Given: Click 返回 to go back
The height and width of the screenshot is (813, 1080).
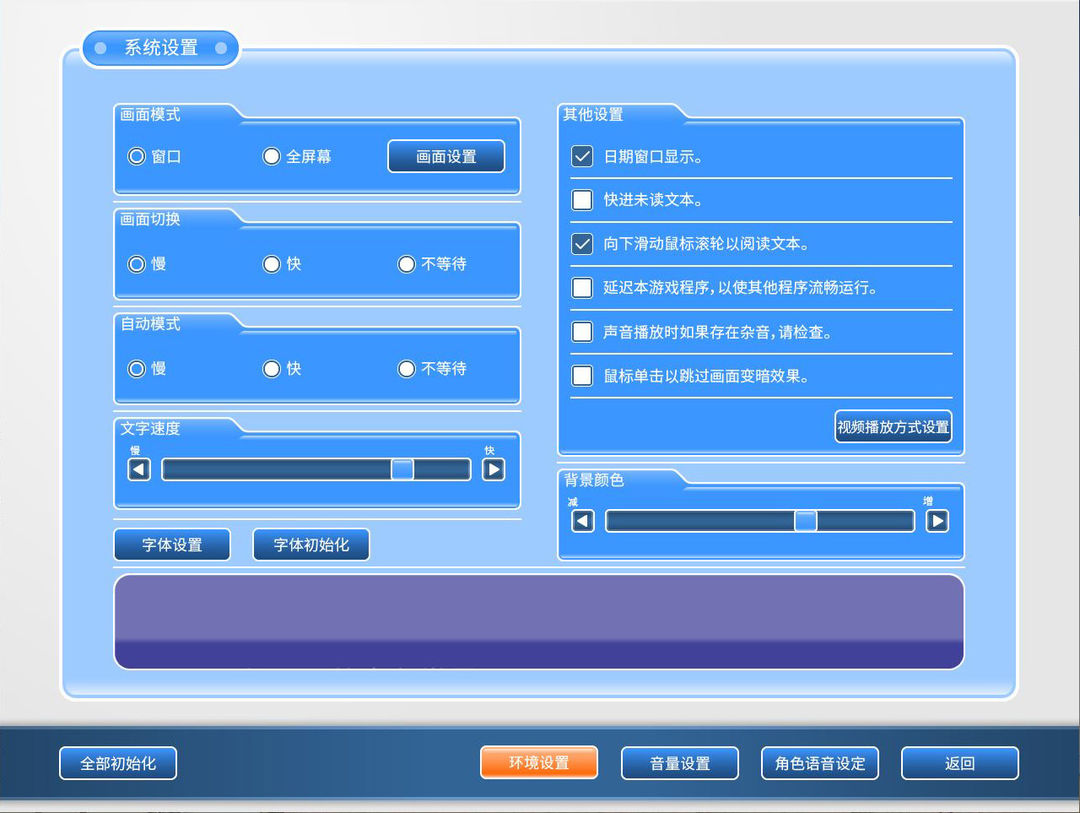Looking at the screenshot, I should point(959,762).
